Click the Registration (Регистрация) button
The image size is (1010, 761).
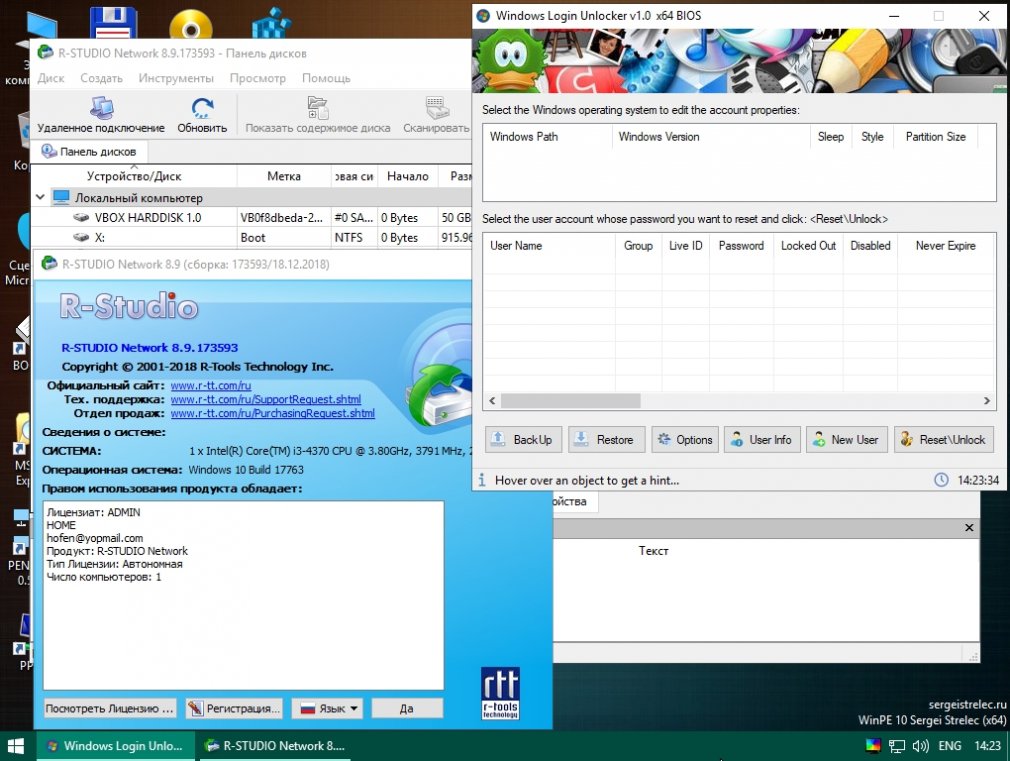coord(234,708)
